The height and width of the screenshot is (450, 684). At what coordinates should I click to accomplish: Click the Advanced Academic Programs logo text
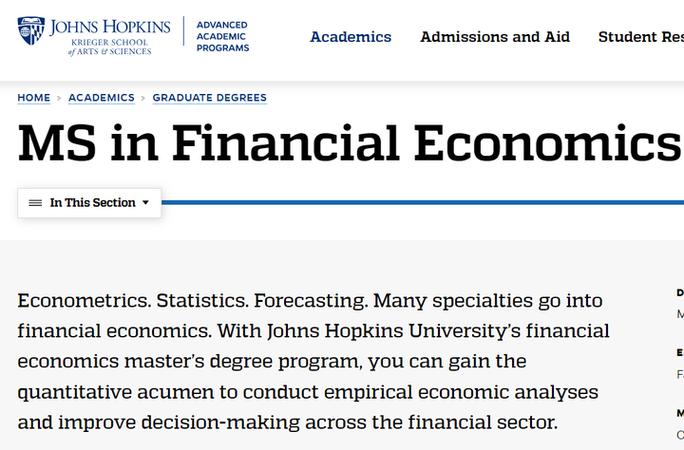222,37
